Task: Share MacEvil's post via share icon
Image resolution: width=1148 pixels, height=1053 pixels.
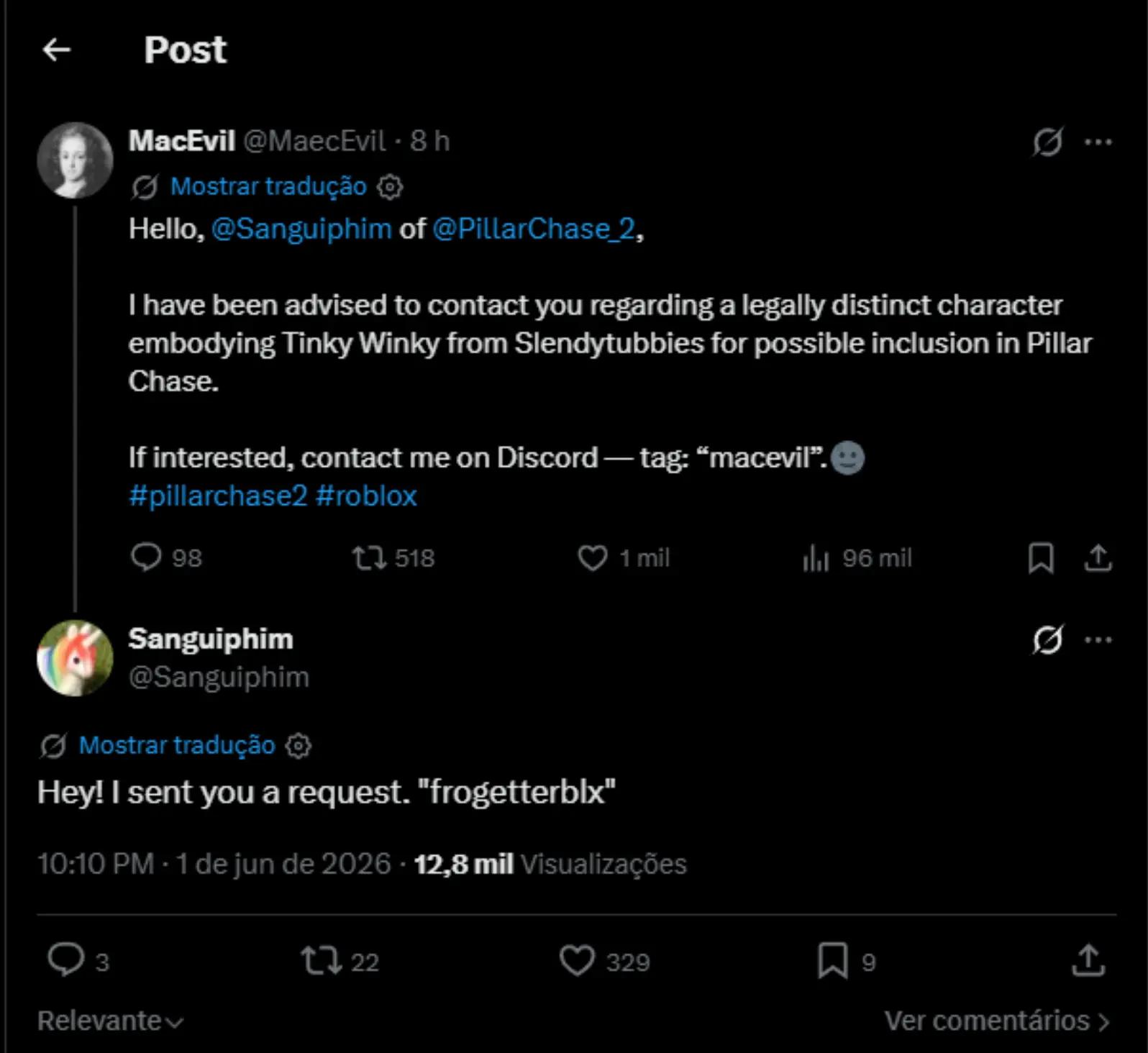Action: [x=1098, y=558]
